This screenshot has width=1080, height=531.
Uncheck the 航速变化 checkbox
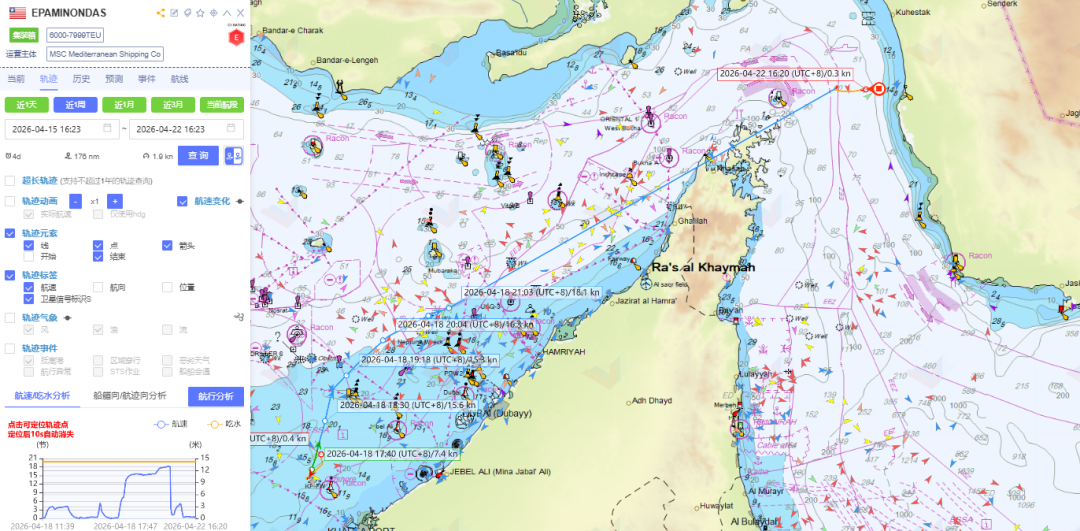pyautogui.click(x=182, y=201)
